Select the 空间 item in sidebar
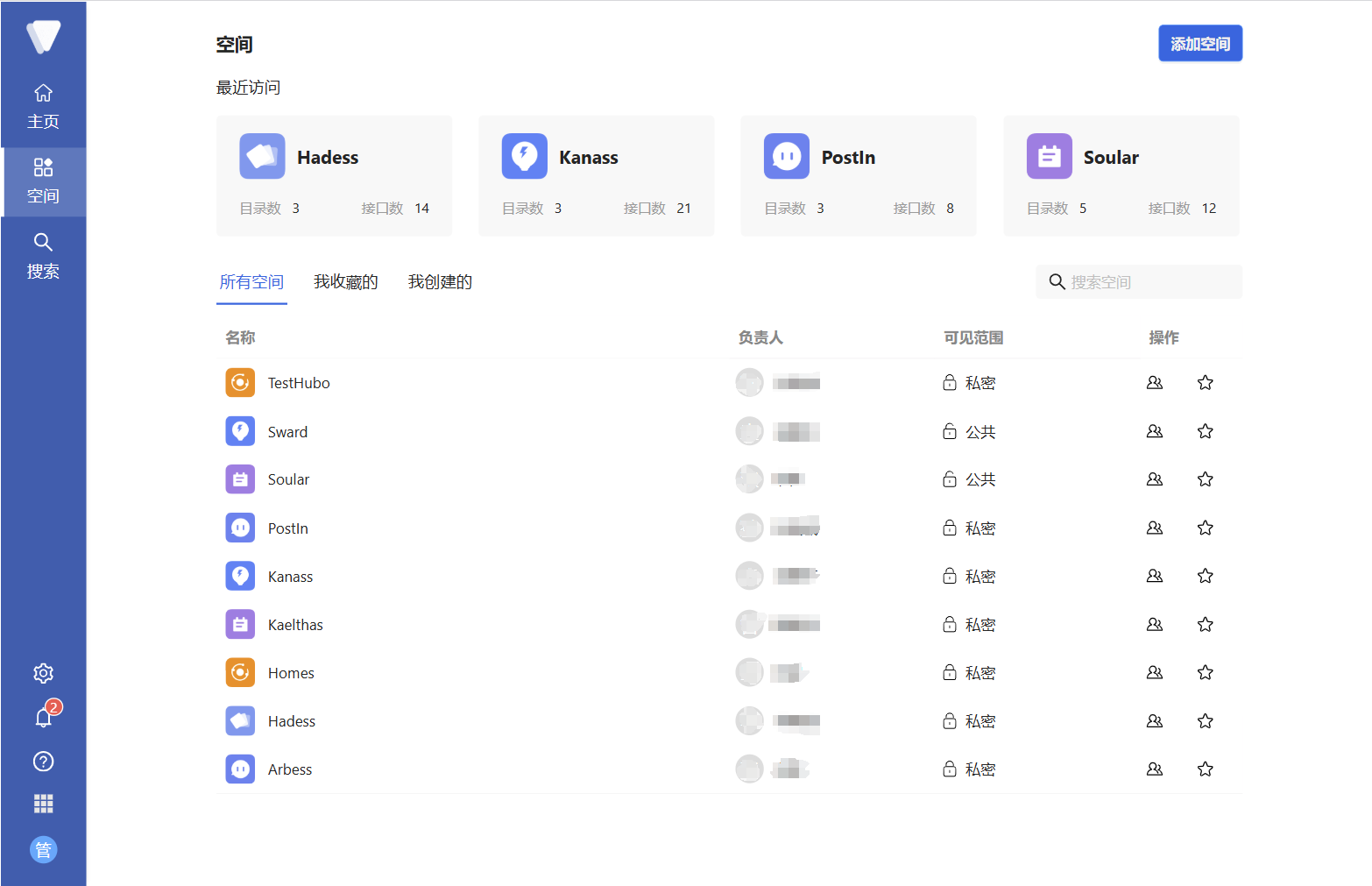 43,181
